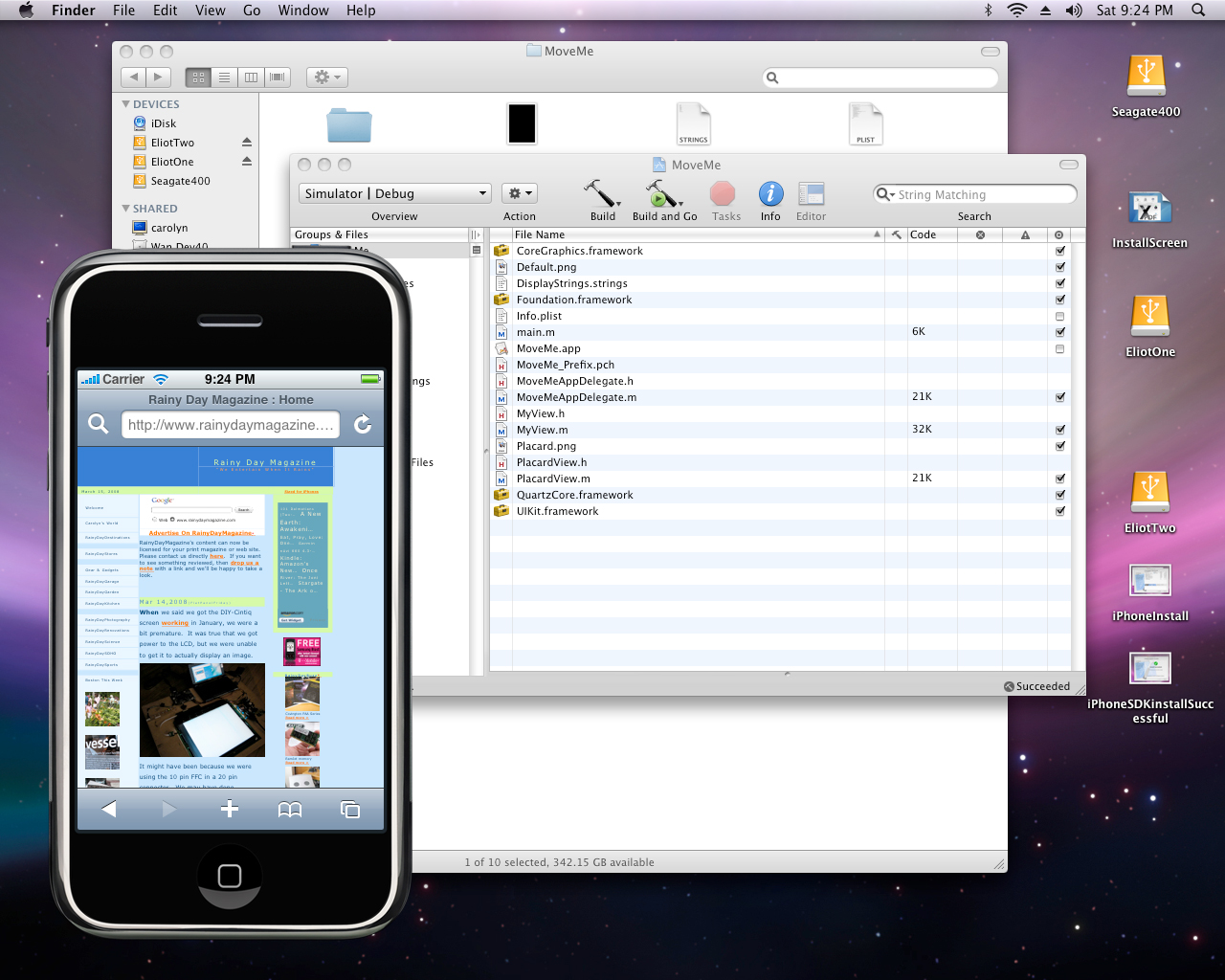
Task: Open the bookmarks book icon on iPhone
Action: point(290,810)
